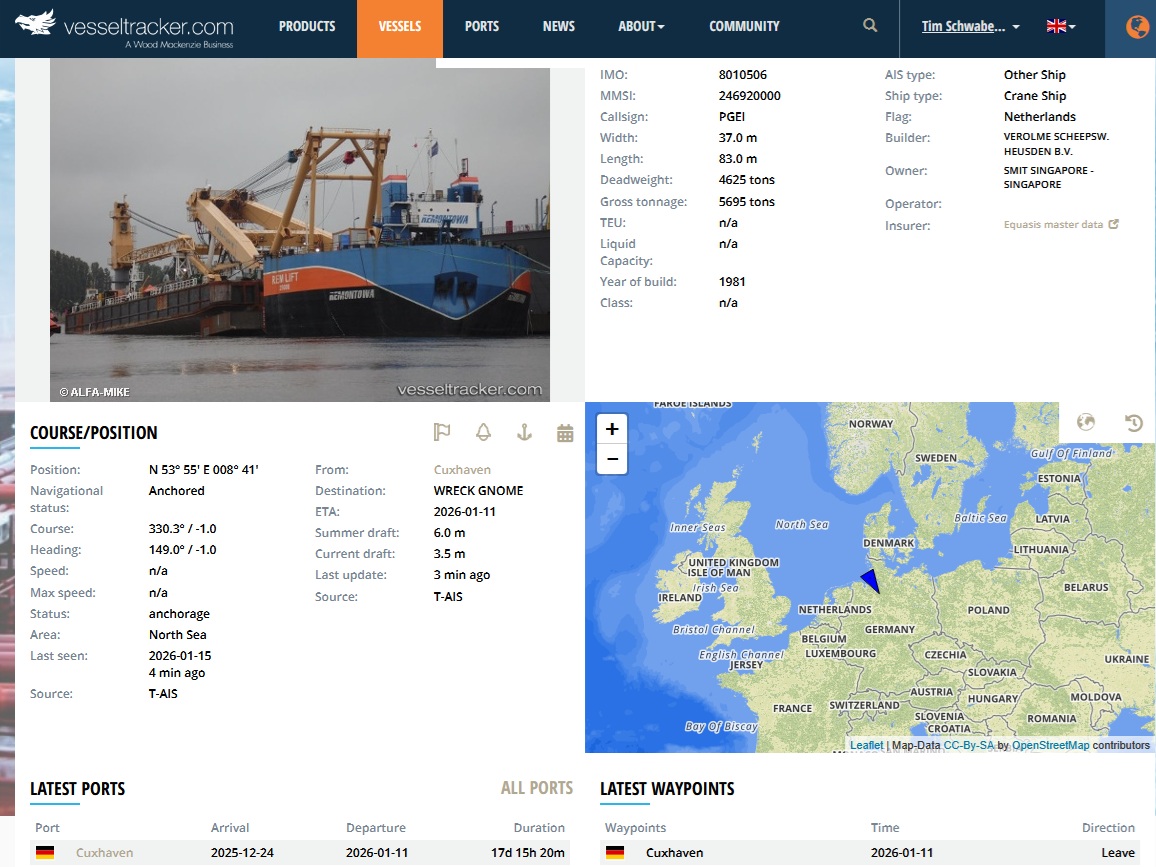Click the destination WRECK GNOME
The image size is (1156, 867).
478,490
